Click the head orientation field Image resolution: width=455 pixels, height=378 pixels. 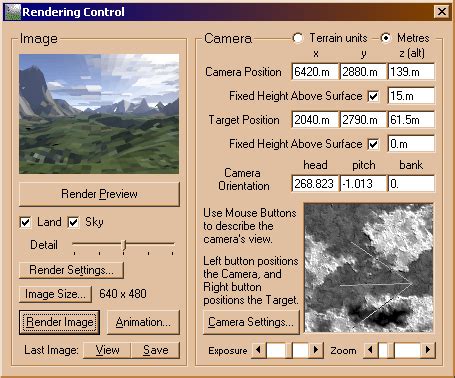315,184
